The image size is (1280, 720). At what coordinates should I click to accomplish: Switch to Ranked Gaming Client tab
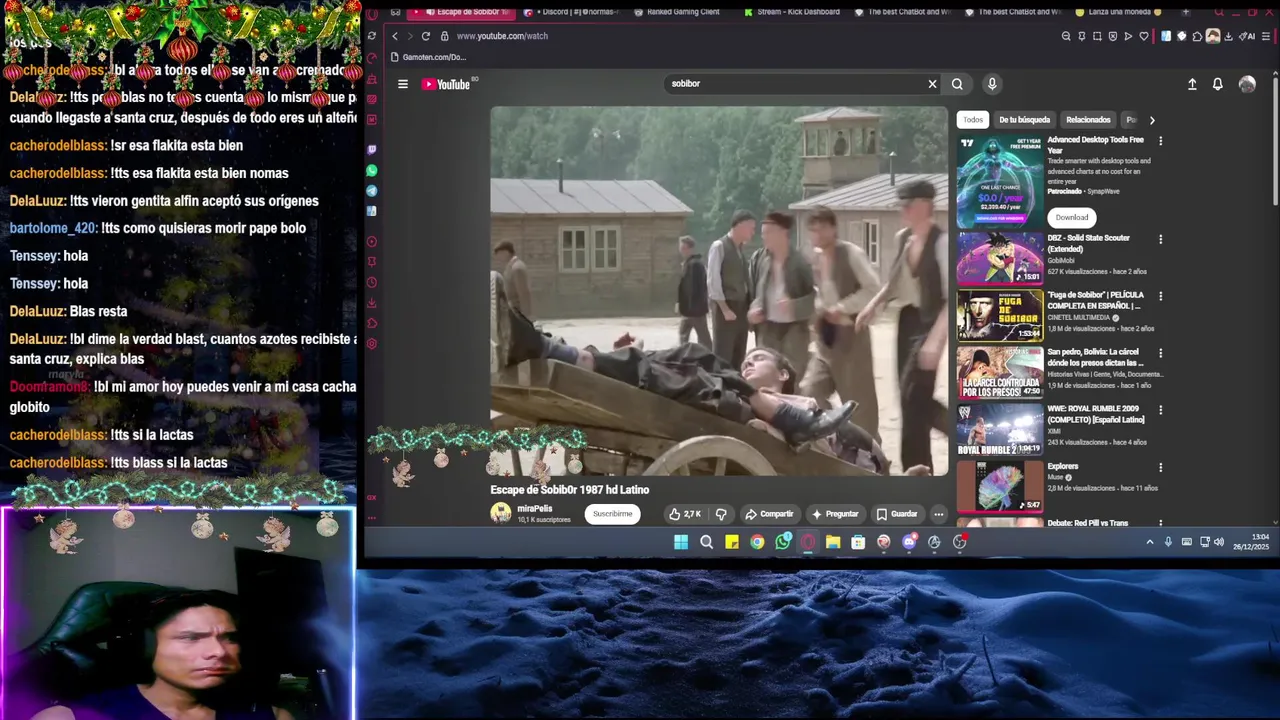677,12
